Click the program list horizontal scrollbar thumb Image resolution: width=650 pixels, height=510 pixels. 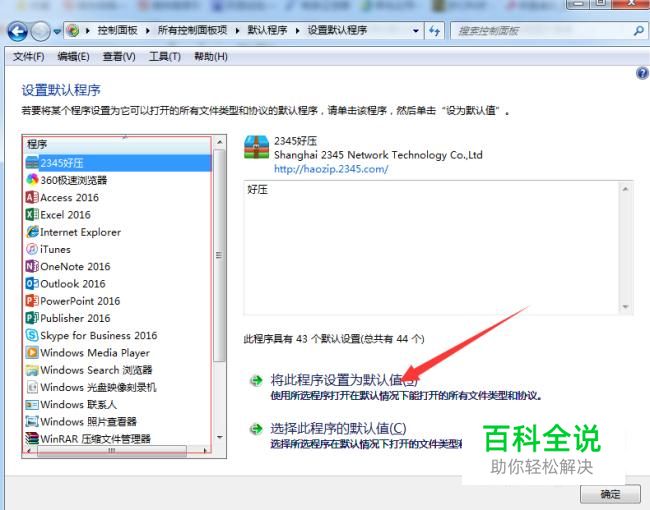(112, 450)
